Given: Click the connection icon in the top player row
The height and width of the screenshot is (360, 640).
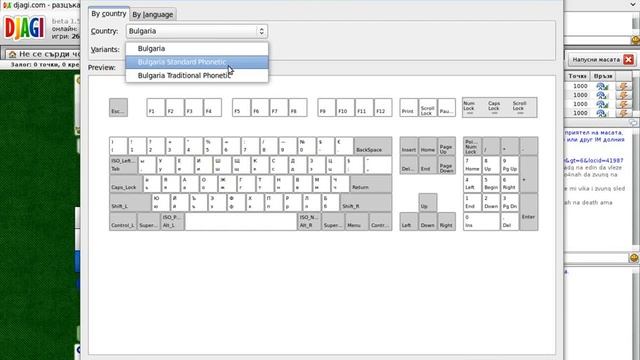Looking at the screenshot, I should coord(602,86).
